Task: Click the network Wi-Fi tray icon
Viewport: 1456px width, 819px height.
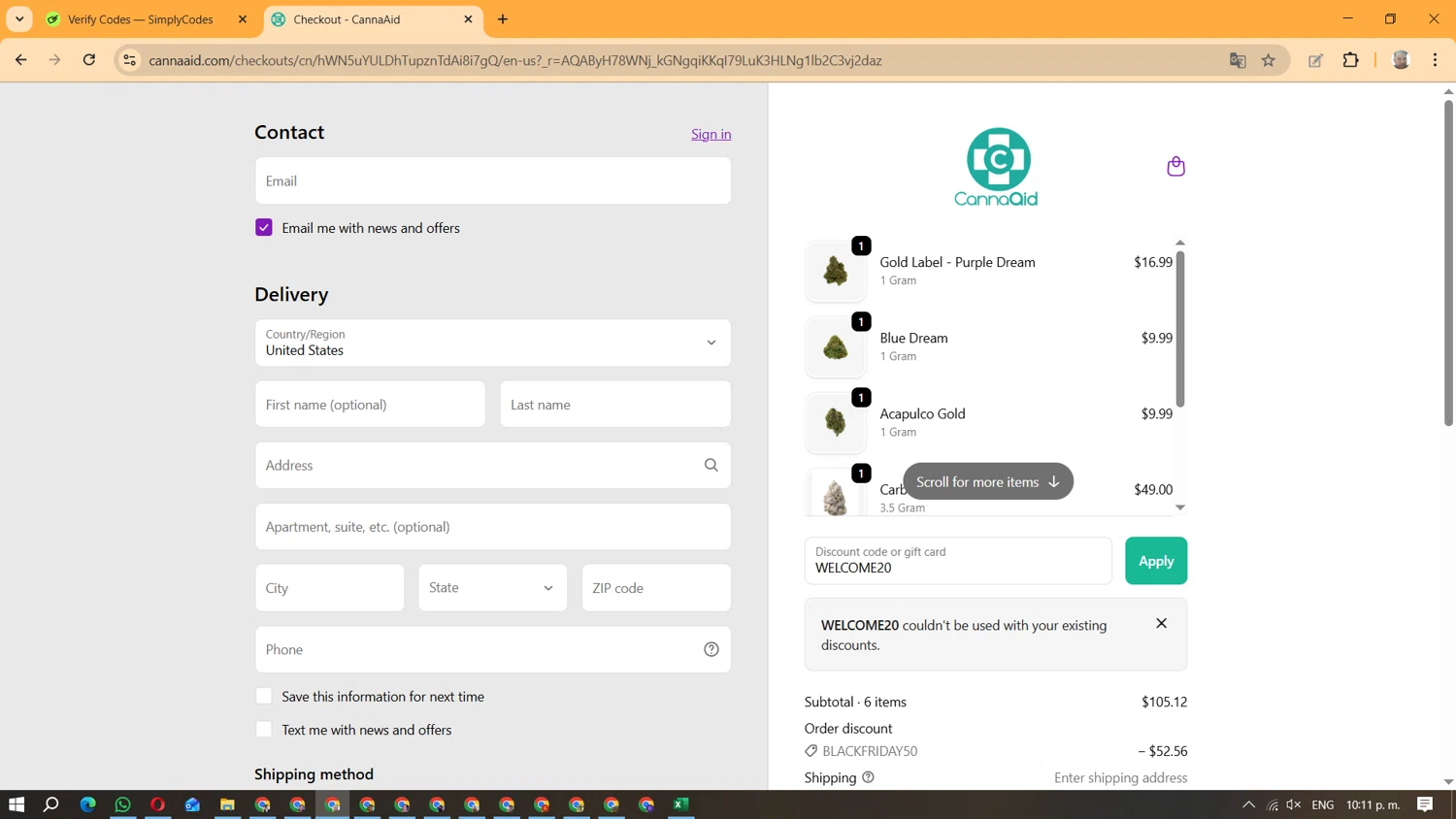Action: [1273, 804]
